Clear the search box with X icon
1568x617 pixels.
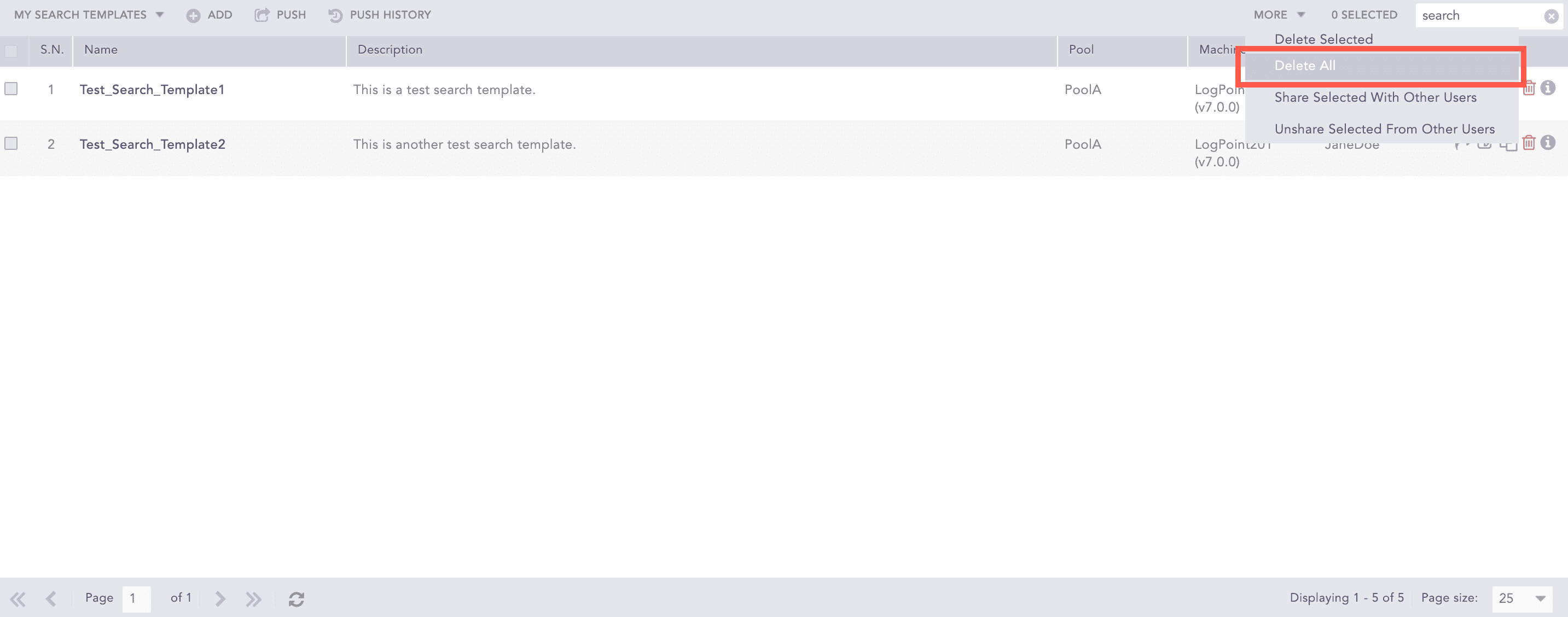tap(1551, 16)
